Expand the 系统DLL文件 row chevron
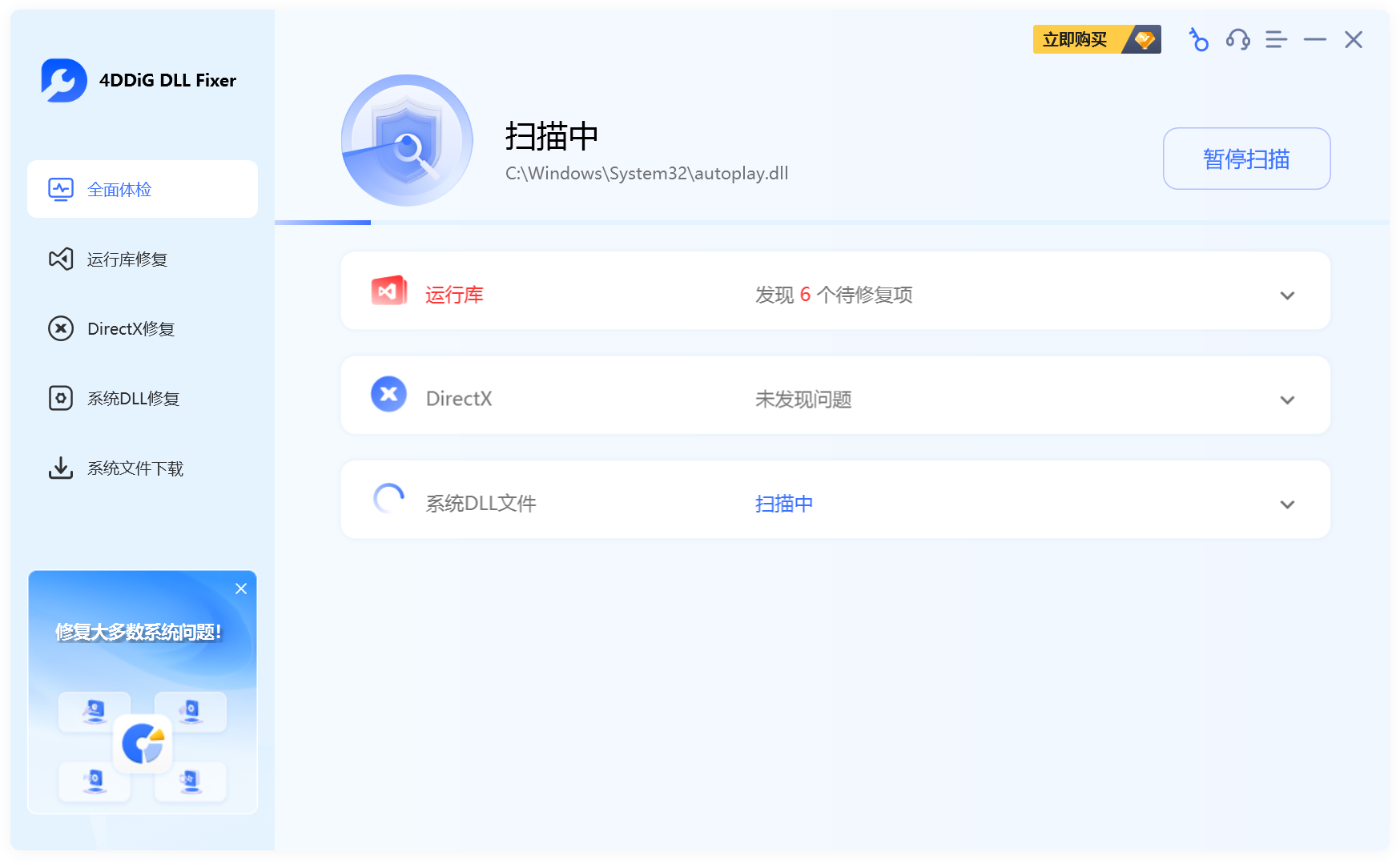The width and height of the screenshot is (1400, 864). [1287, 504]
